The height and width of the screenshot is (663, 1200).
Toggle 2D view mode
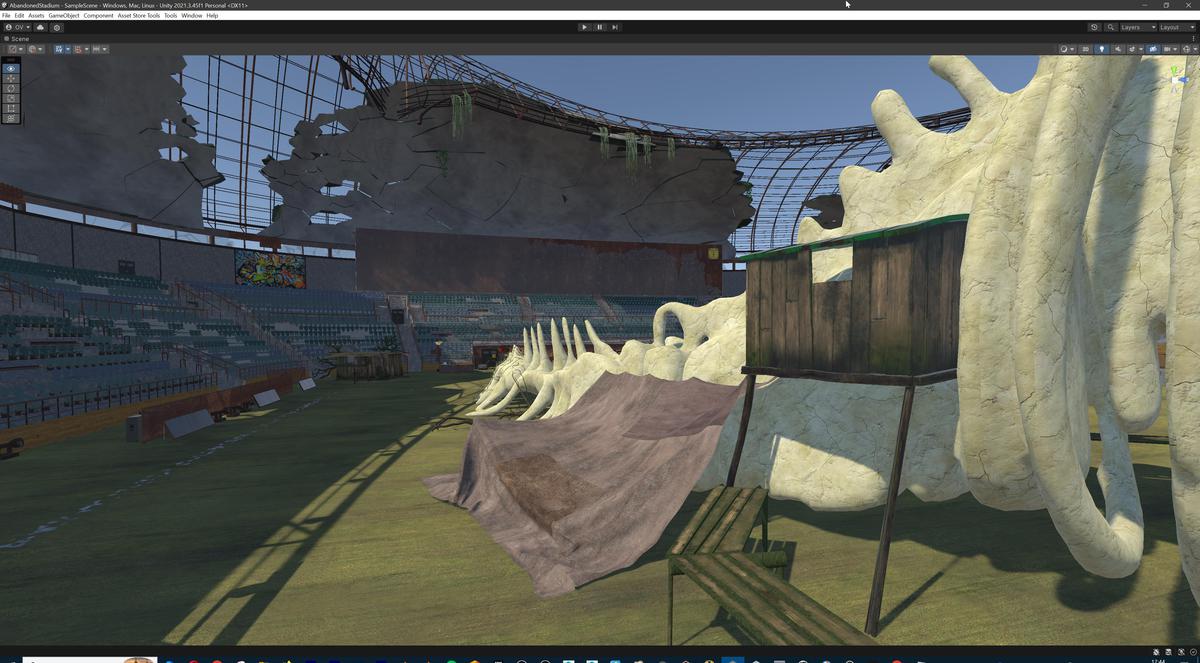coord(1085,49)
